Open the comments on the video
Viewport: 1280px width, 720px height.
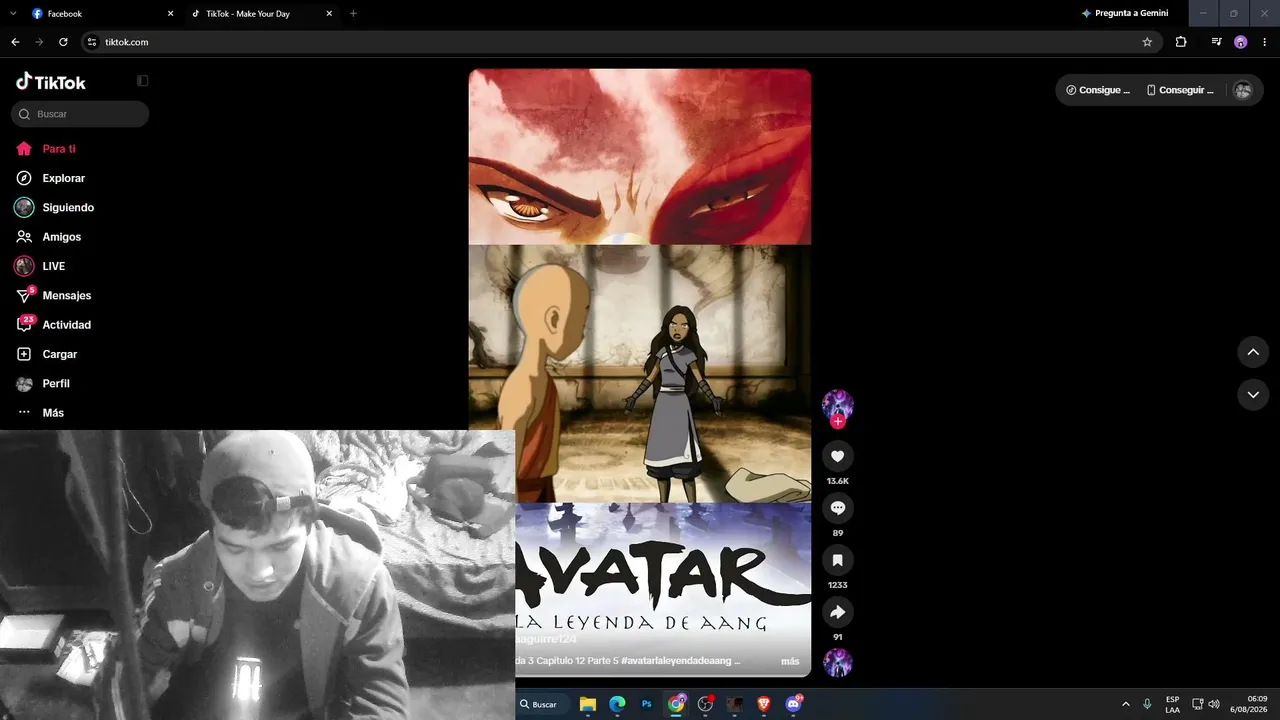(x=837, y=508)
